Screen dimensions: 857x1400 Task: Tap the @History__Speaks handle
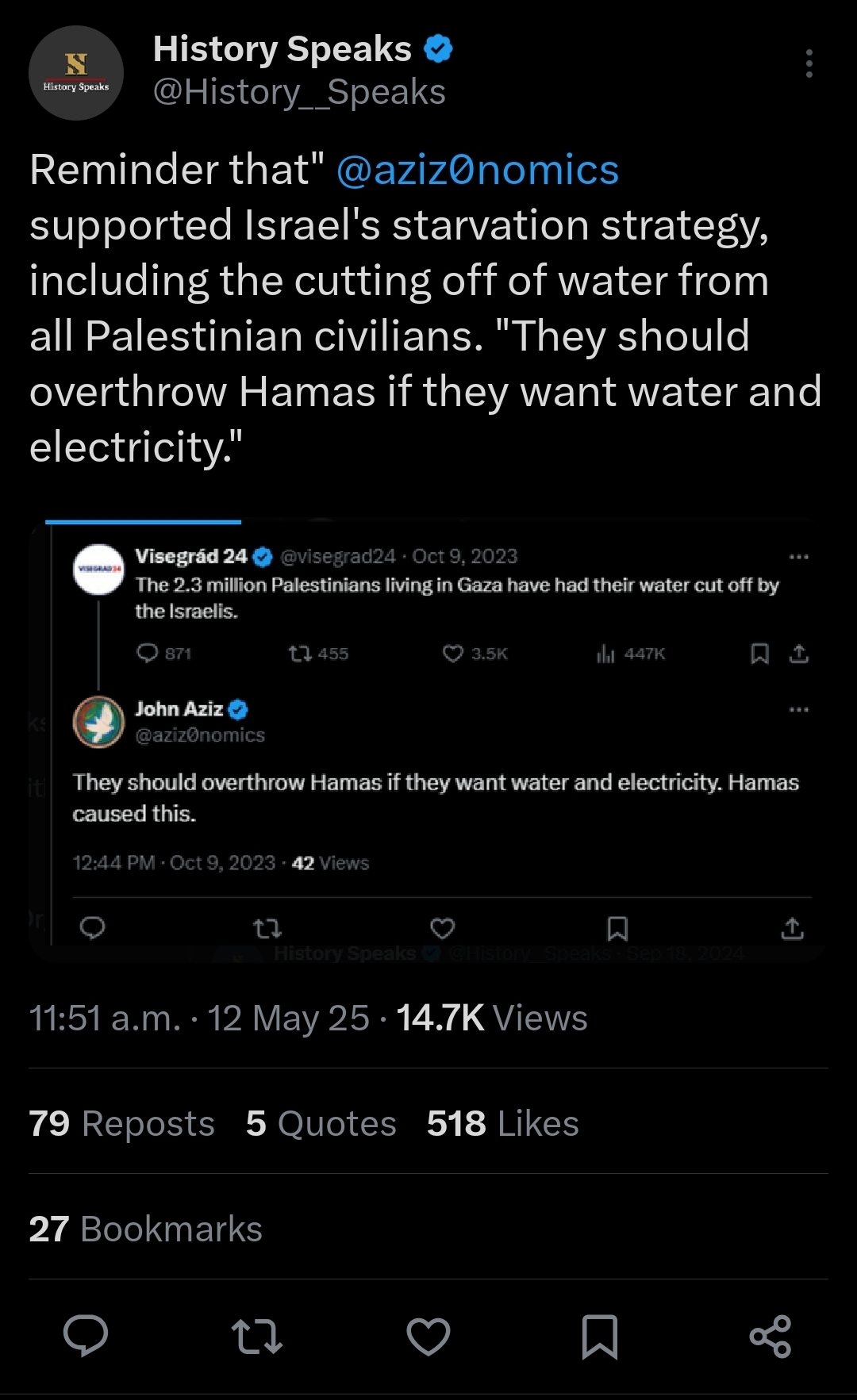click(299, 92)
